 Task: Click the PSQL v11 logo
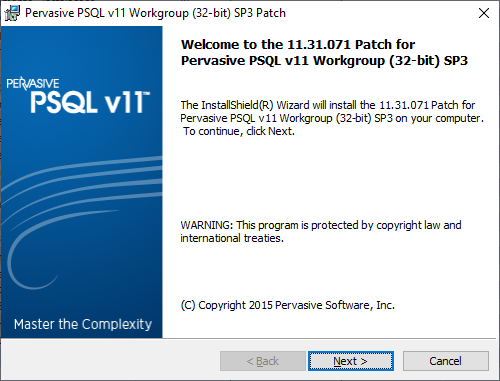pos(90,102)
